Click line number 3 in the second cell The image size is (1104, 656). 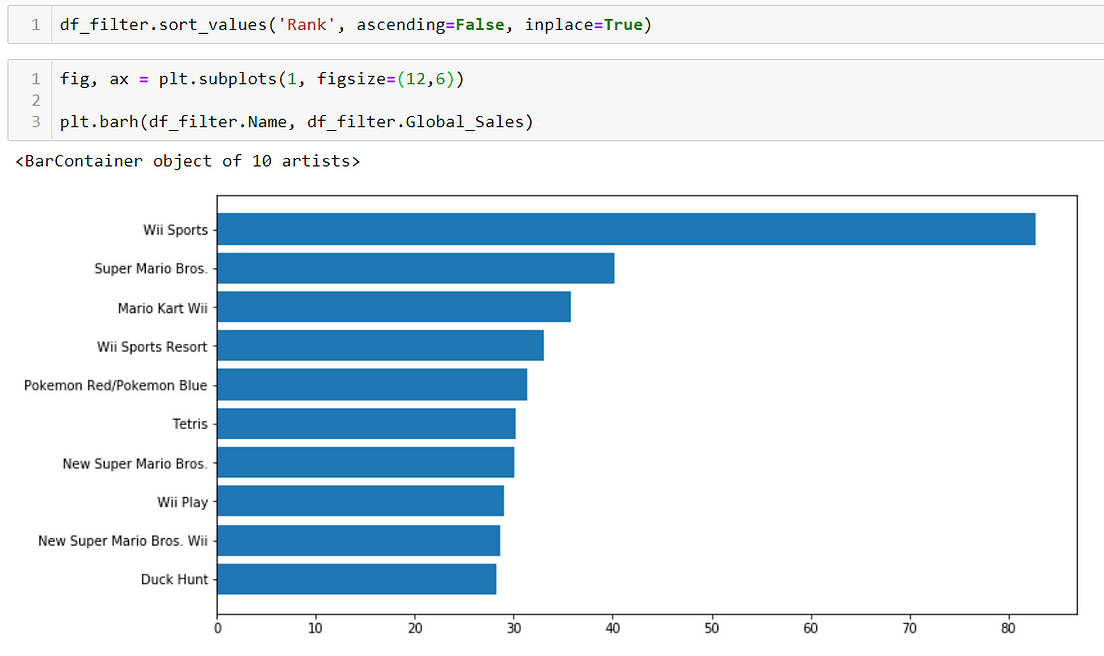coord(36,122)
